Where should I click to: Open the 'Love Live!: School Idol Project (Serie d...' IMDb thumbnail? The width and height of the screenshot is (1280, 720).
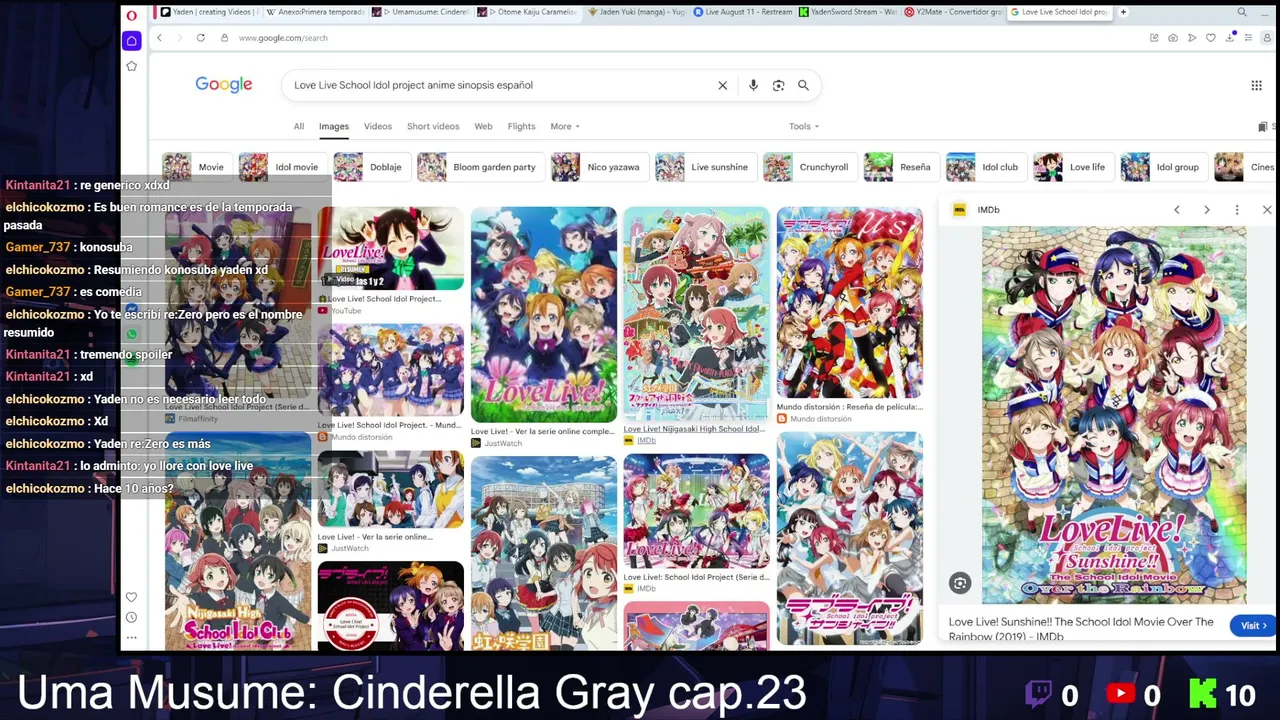pyautogui.click(x=697, y=512)
